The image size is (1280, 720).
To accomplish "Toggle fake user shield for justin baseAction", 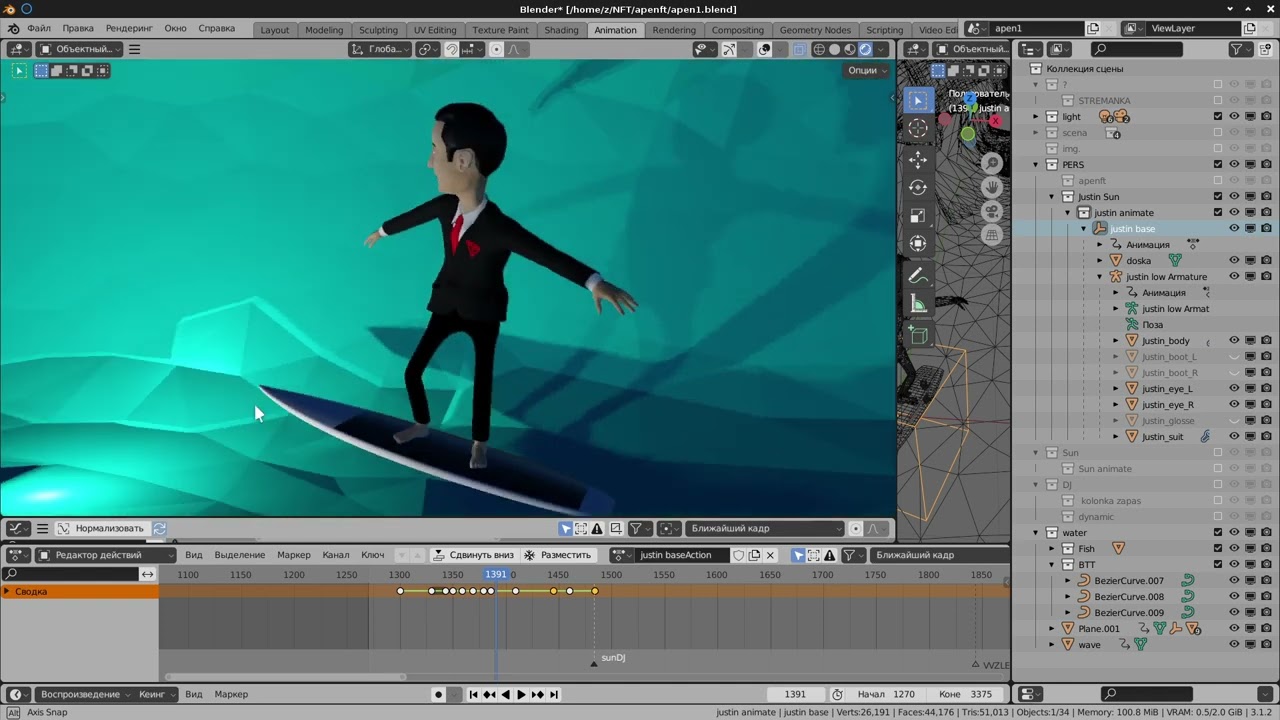I will click(738, 555).
